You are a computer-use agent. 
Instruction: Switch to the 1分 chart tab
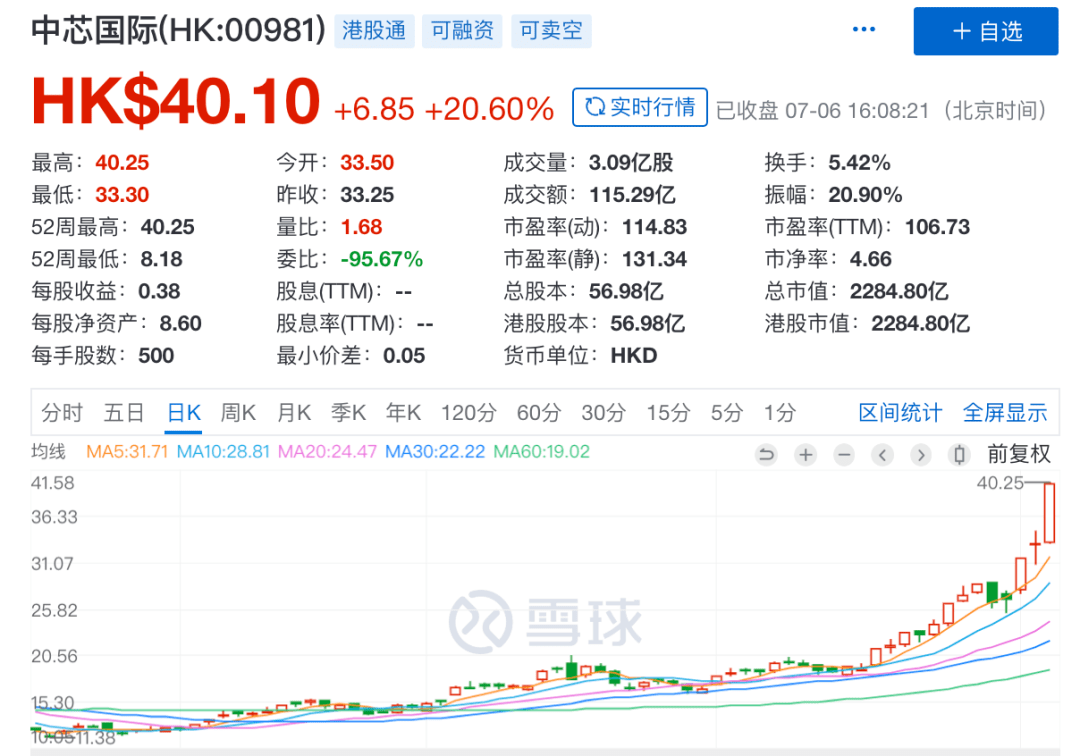coord(780,412)
